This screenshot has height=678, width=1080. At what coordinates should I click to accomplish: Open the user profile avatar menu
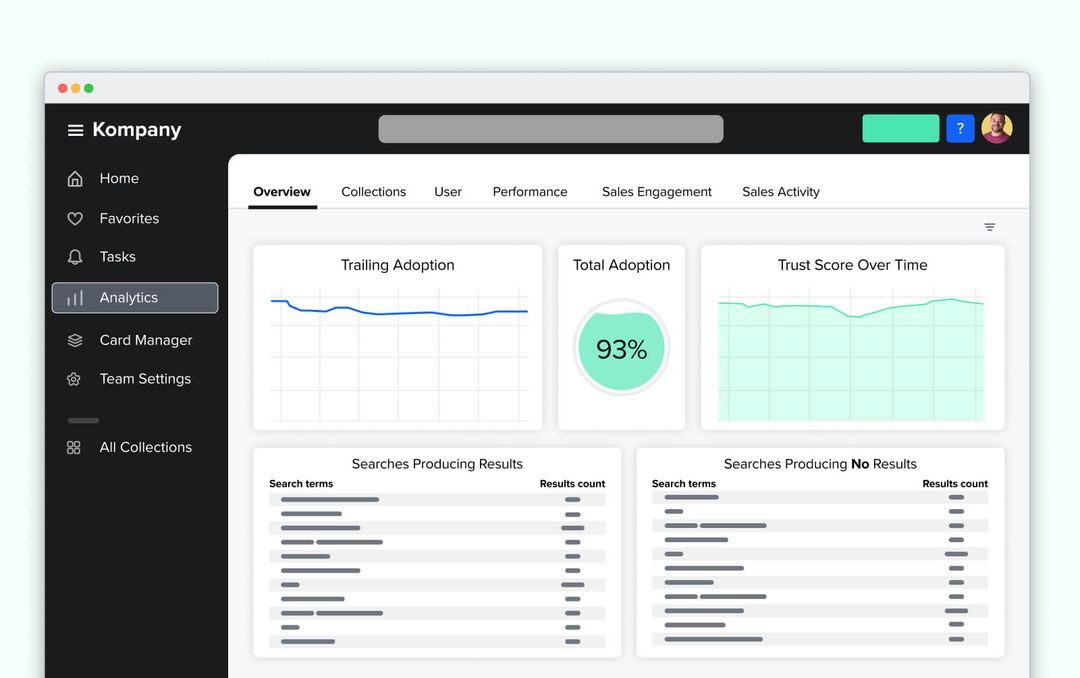[x=997, y=128]
